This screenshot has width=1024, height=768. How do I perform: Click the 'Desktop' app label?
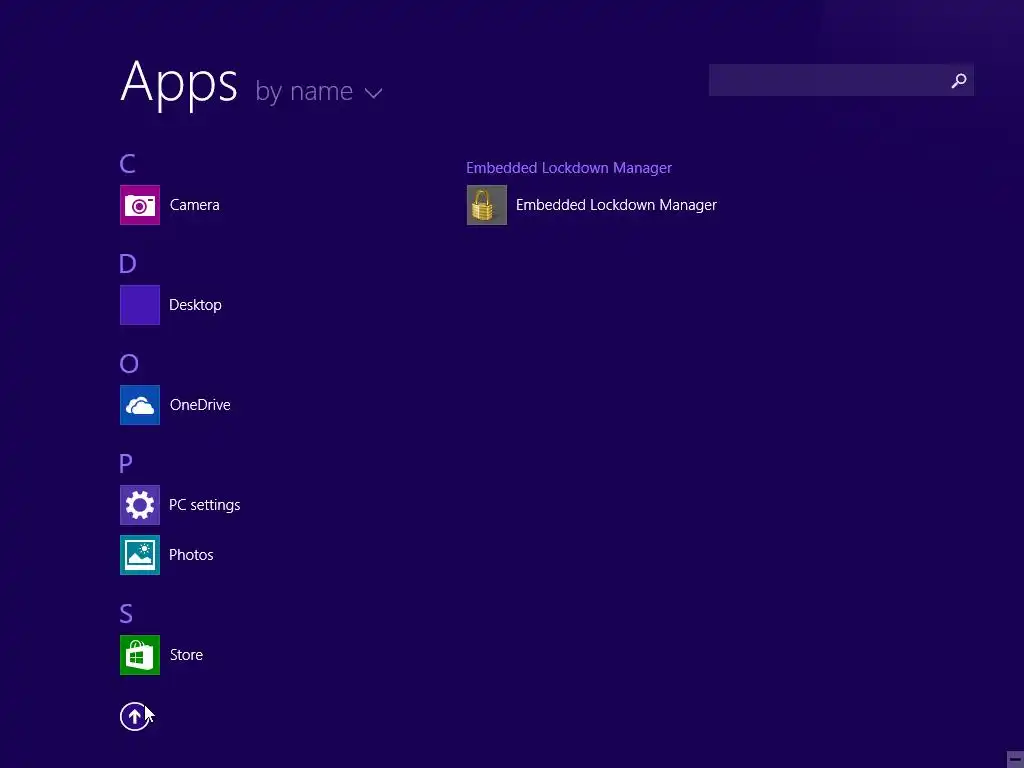tap(195, 305)
